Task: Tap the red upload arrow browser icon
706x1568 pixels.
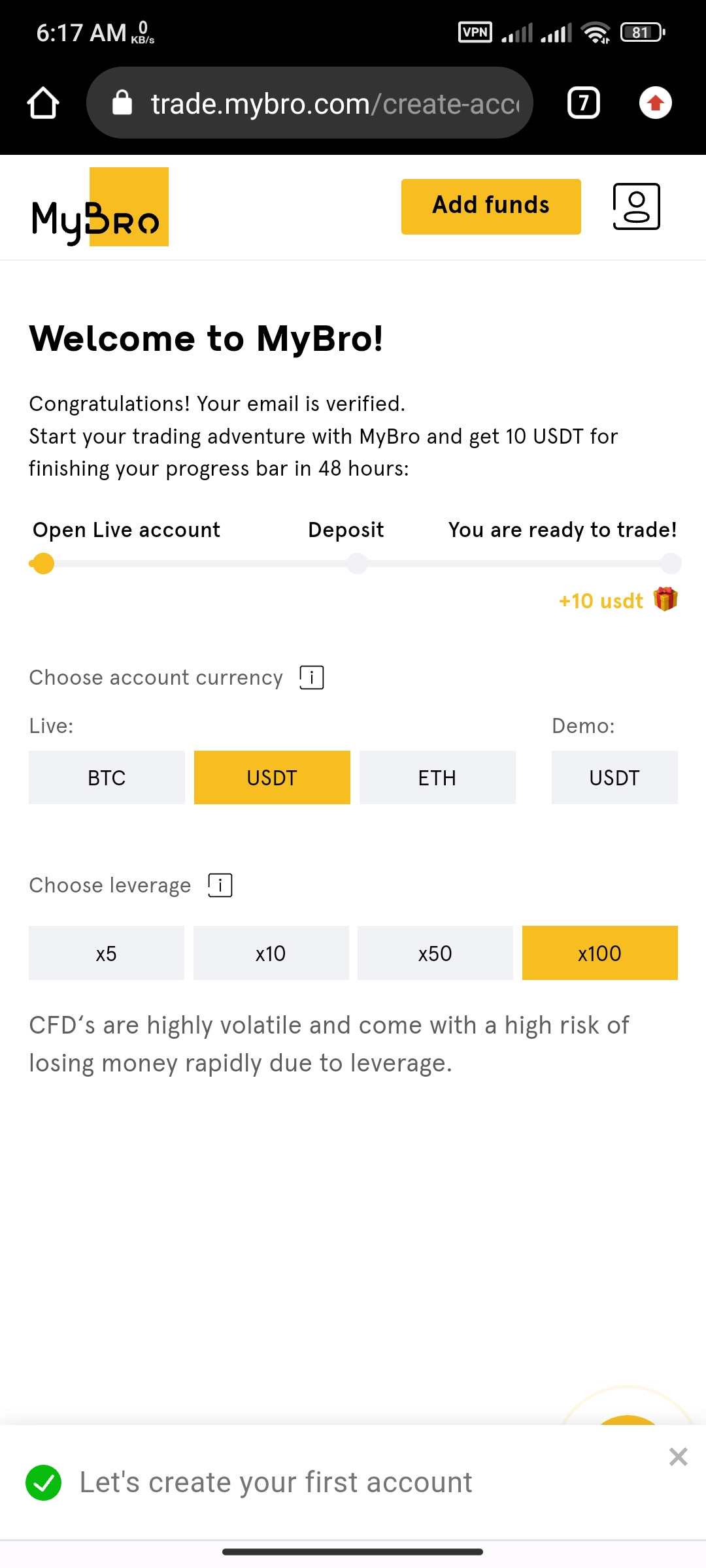Action: click(x=656, y=103)
